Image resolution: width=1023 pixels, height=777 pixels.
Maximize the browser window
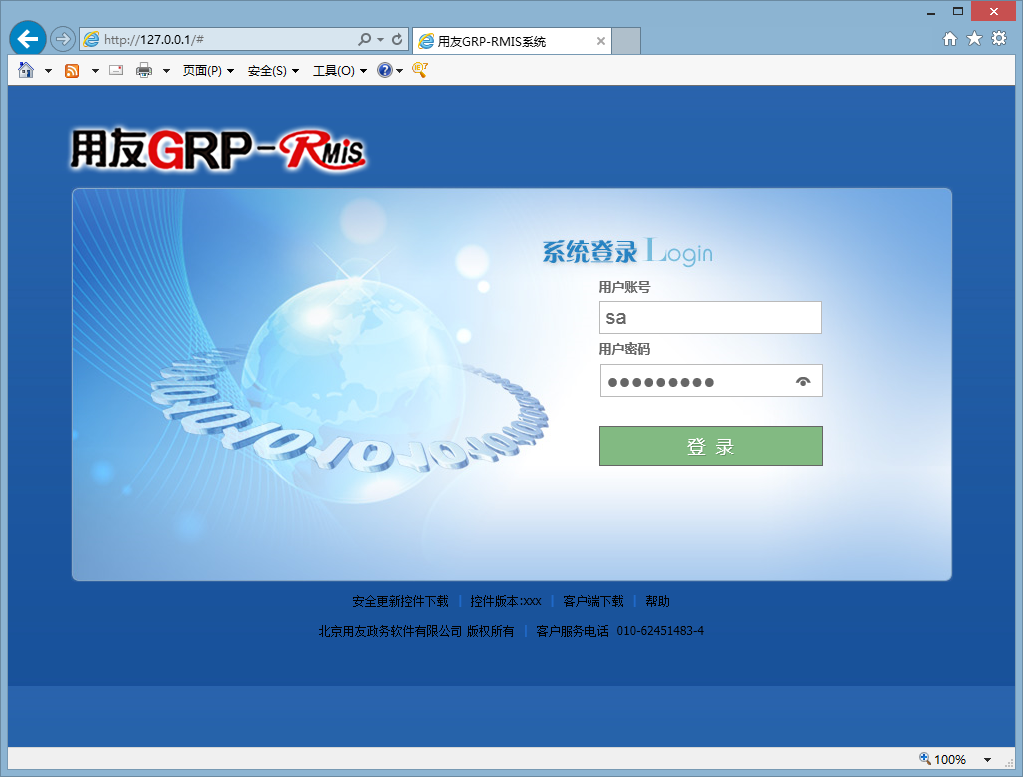coord(958,11)
